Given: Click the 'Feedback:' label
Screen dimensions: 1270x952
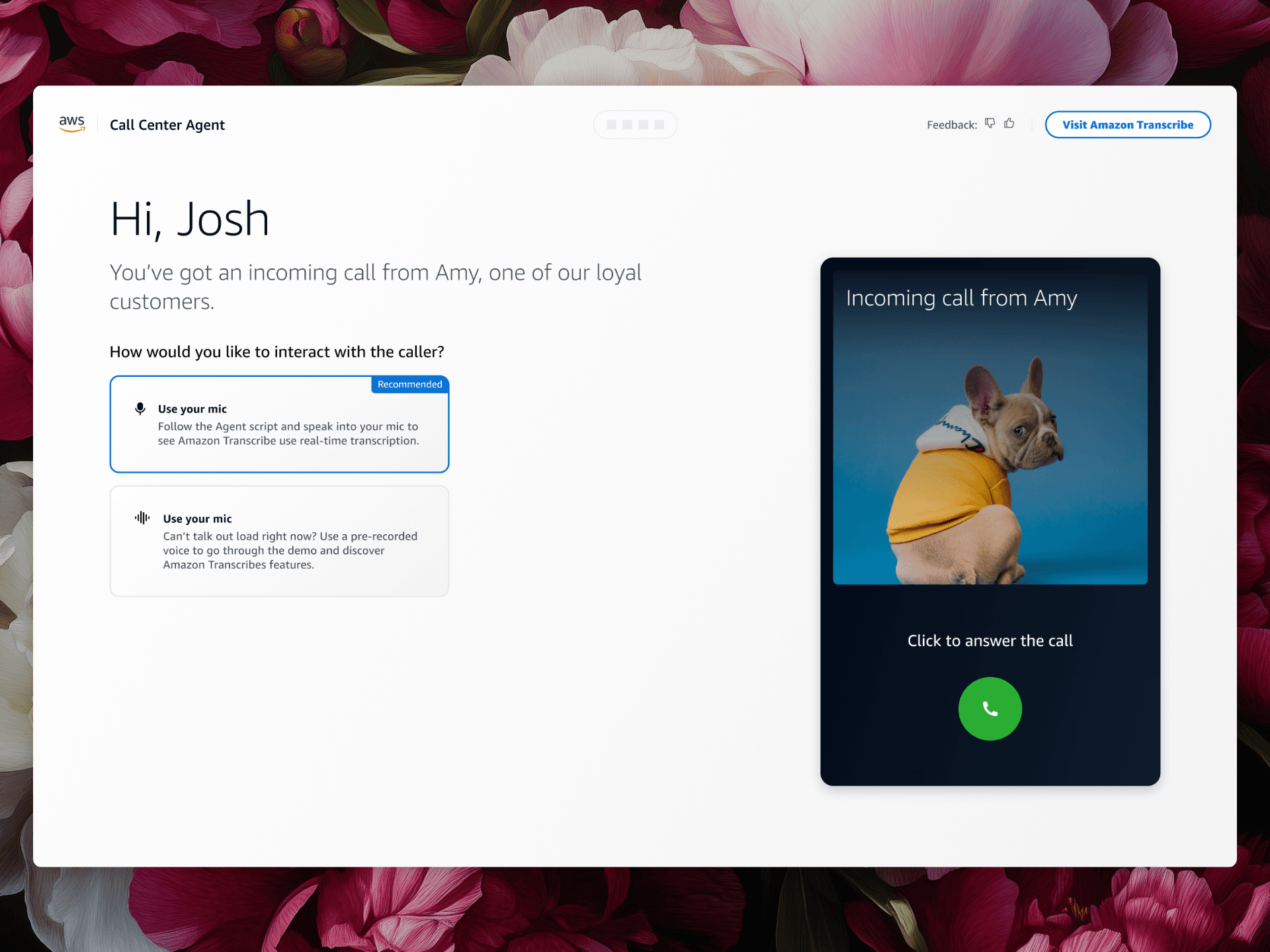Looking at the screenshot, I should 952,125.
